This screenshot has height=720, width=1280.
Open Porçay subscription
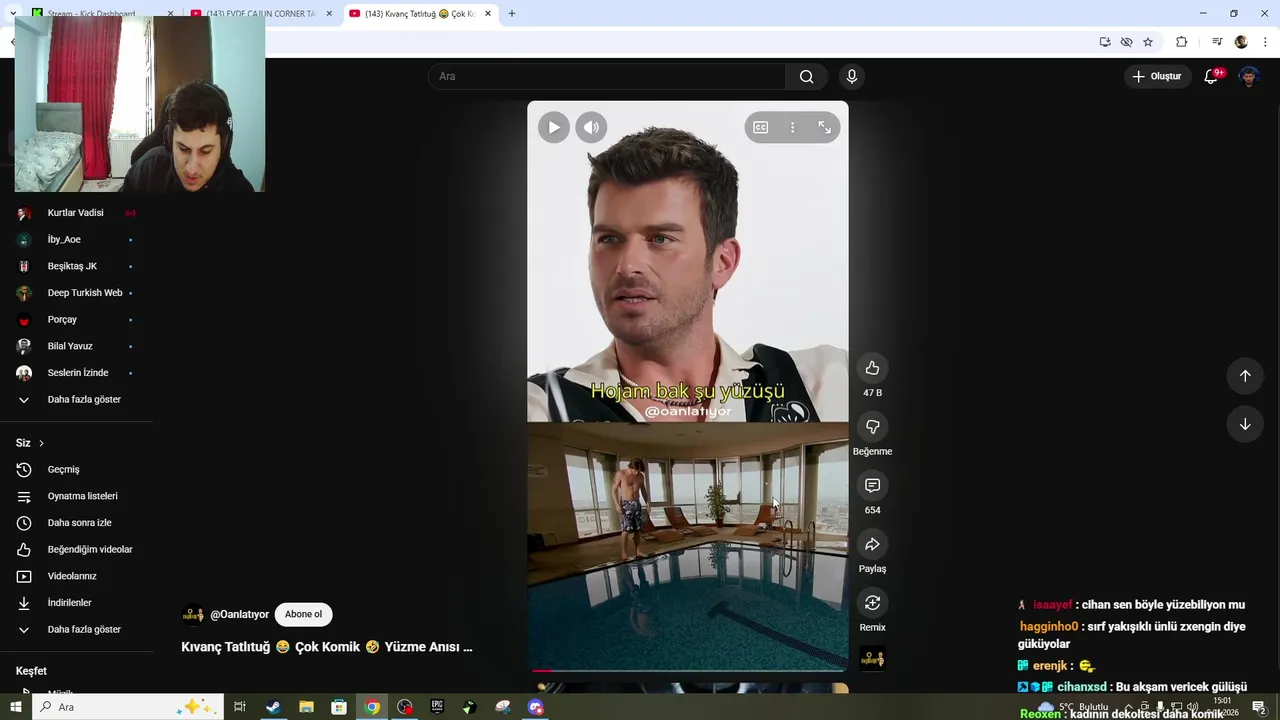(76, 319)
